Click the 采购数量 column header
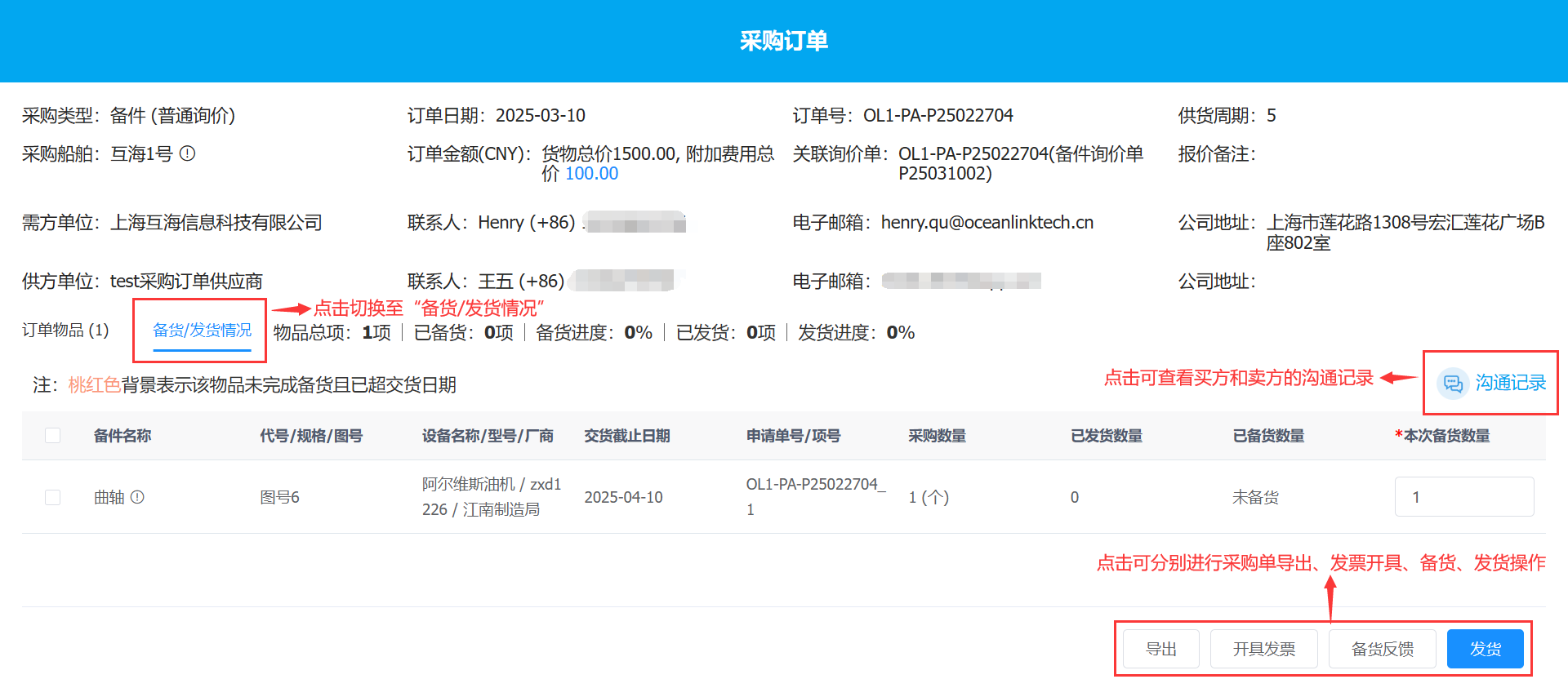The width and height of the screenshot is (1568, 688). pyautogui.click(x=938, y=436)
